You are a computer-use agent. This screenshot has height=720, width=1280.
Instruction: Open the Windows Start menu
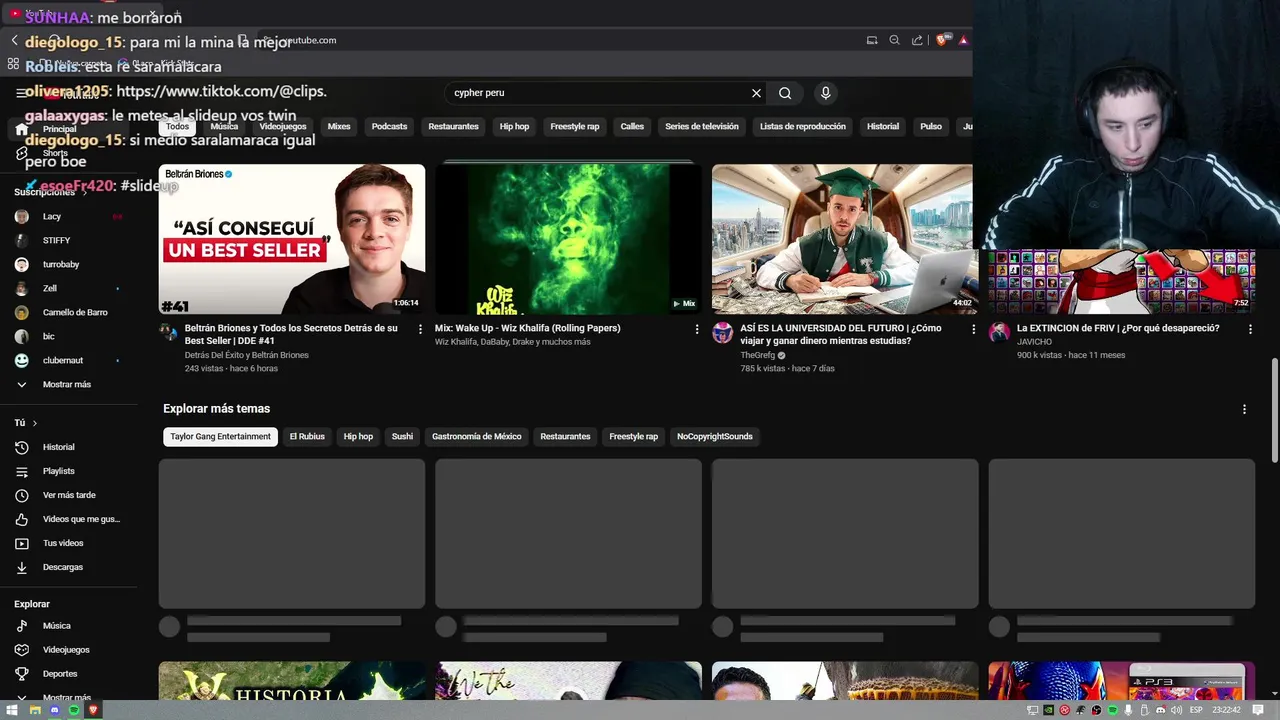13,710
